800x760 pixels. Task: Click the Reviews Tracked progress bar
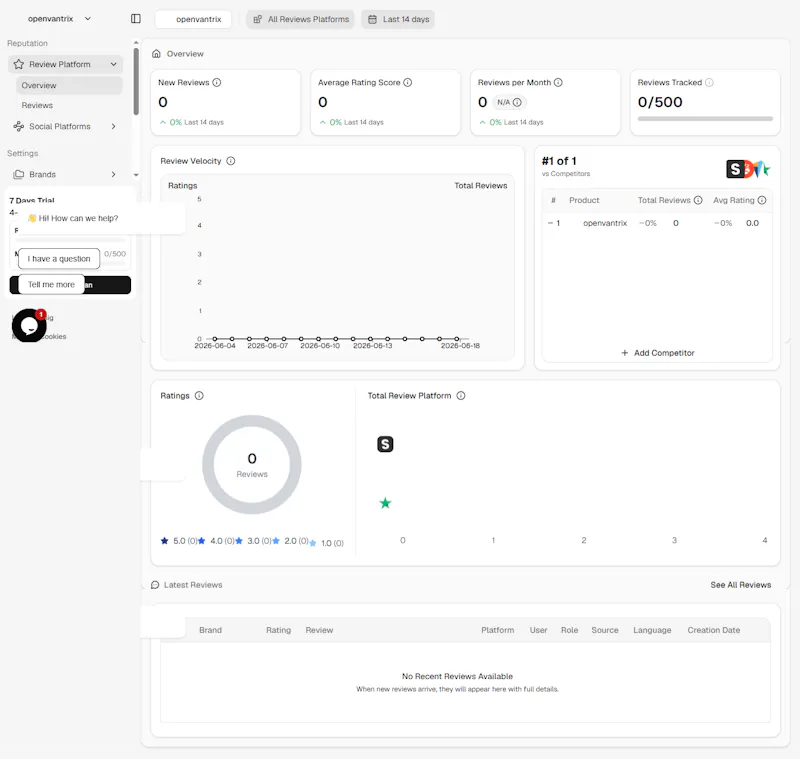[x=705, y=119]
